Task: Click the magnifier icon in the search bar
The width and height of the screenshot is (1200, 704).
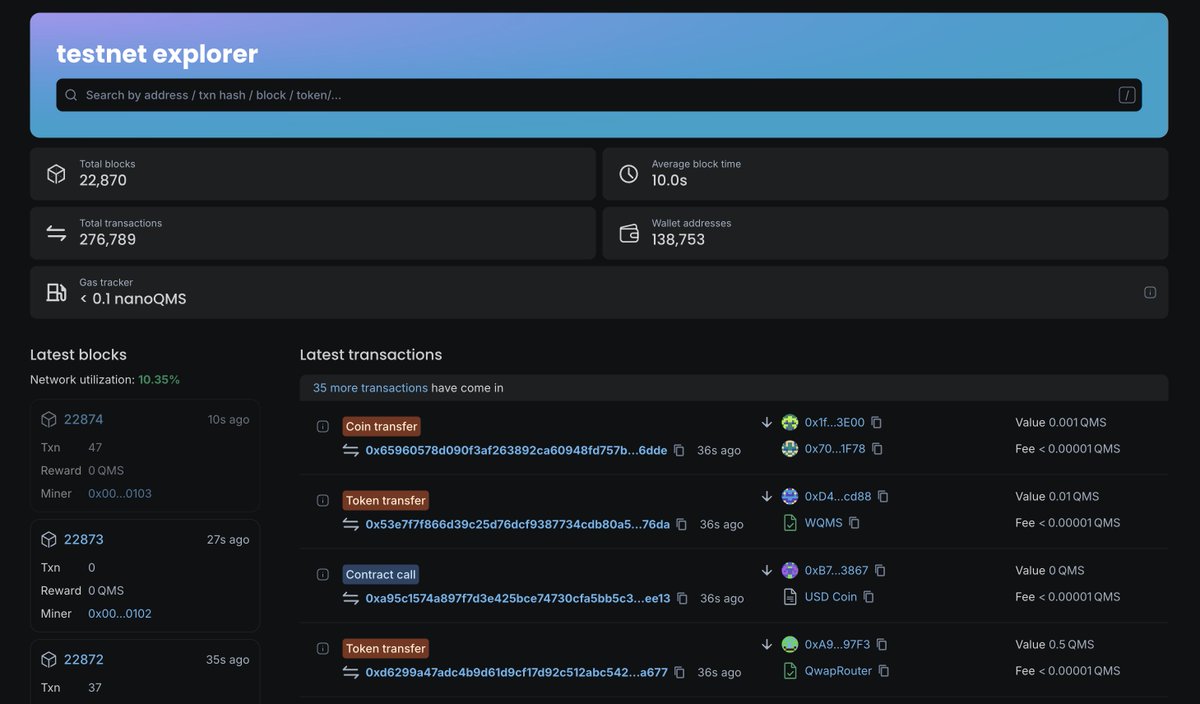Action: [x=71, y=95]
